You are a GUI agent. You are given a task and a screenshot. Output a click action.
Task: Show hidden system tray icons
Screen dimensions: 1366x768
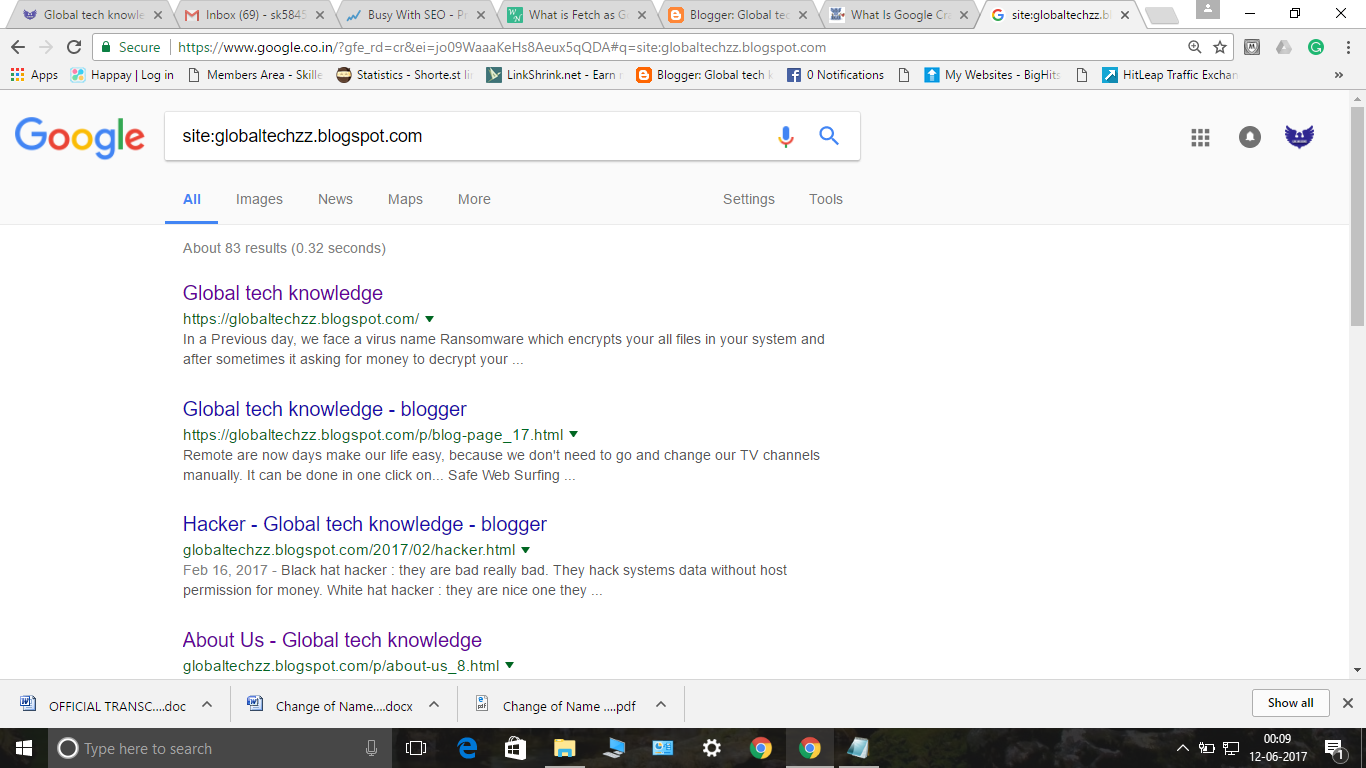pos(1183,748)
